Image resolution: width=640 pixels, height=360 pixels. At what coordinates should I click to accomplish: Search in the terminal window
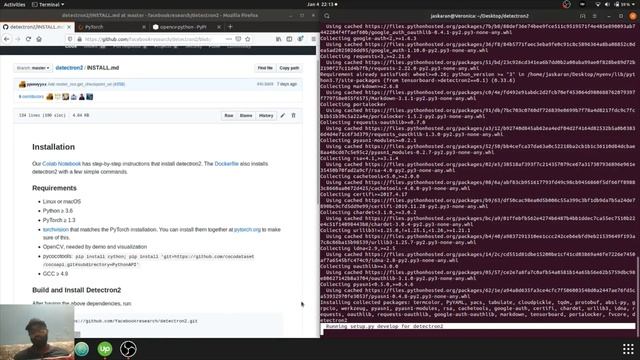327,16
